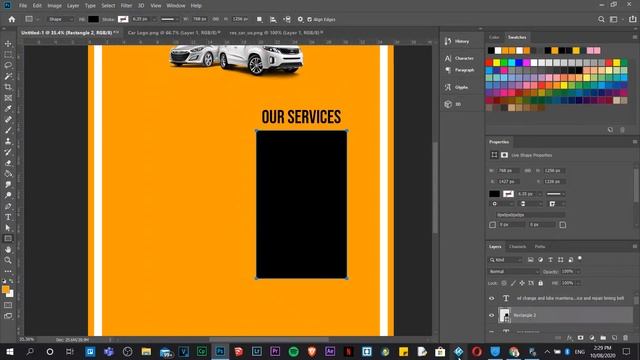
Task: Open the Filter menu
Action: pyautogui.click(x=126, y=6)
